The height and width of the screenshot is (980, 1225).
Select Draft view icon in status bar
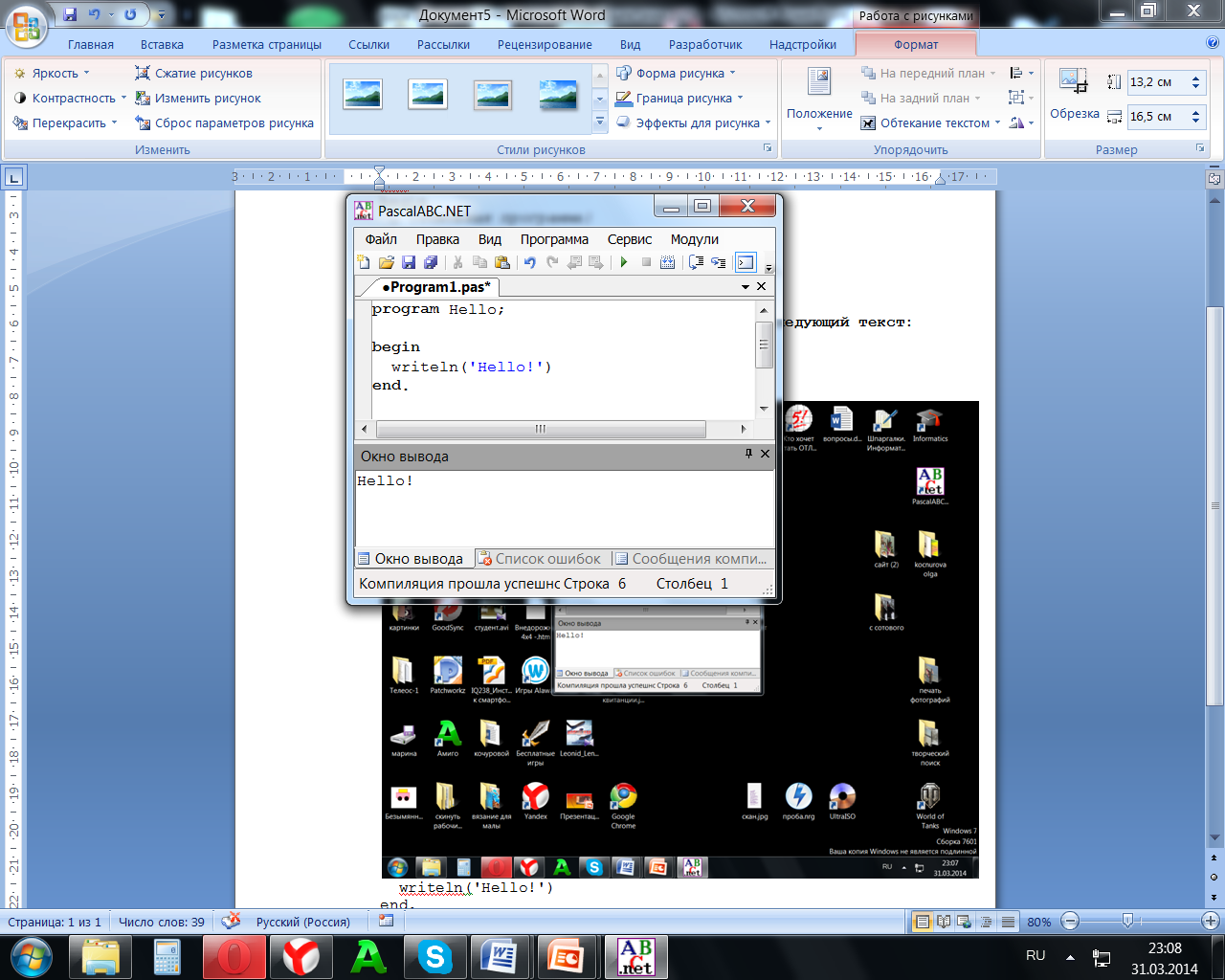tap(1008, 922)
